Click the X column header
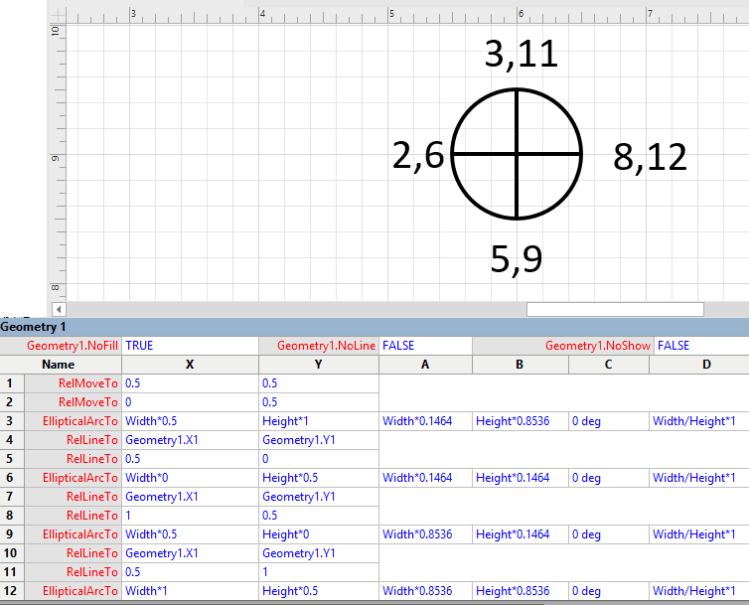The width and height of the screenshot is (749, 605). (x=190, y=365)
